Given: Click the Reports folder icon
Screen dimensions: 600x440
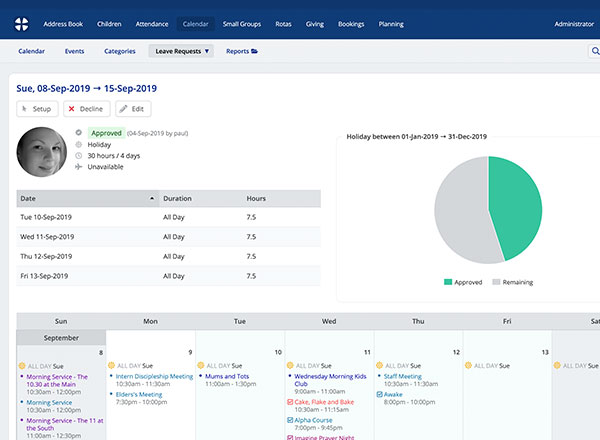Looking at the screenshot, I should tap(254, 51).
